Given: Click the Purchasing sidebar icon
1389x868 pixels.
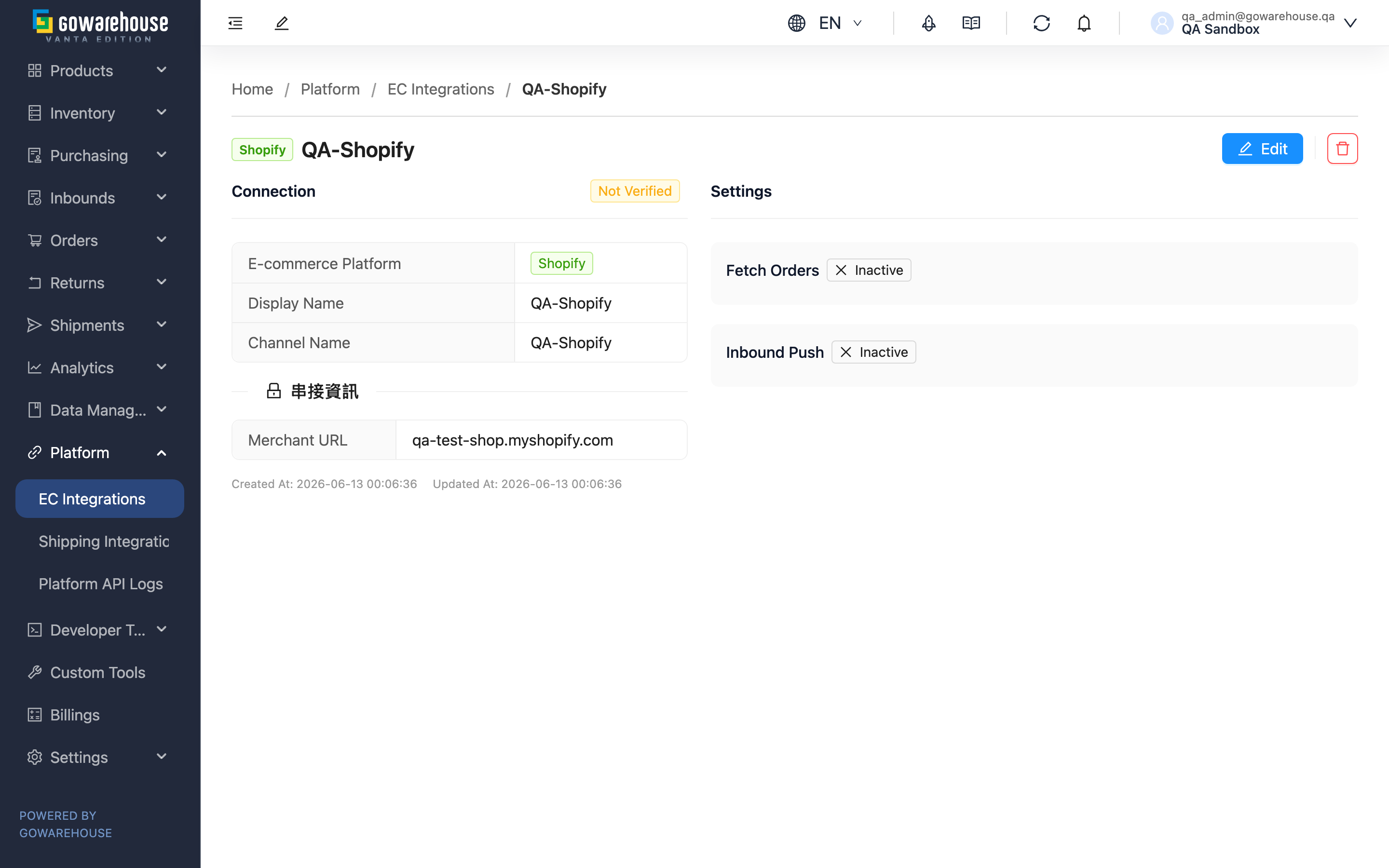Looking at the screenshot, I should [x=34, y=155].
